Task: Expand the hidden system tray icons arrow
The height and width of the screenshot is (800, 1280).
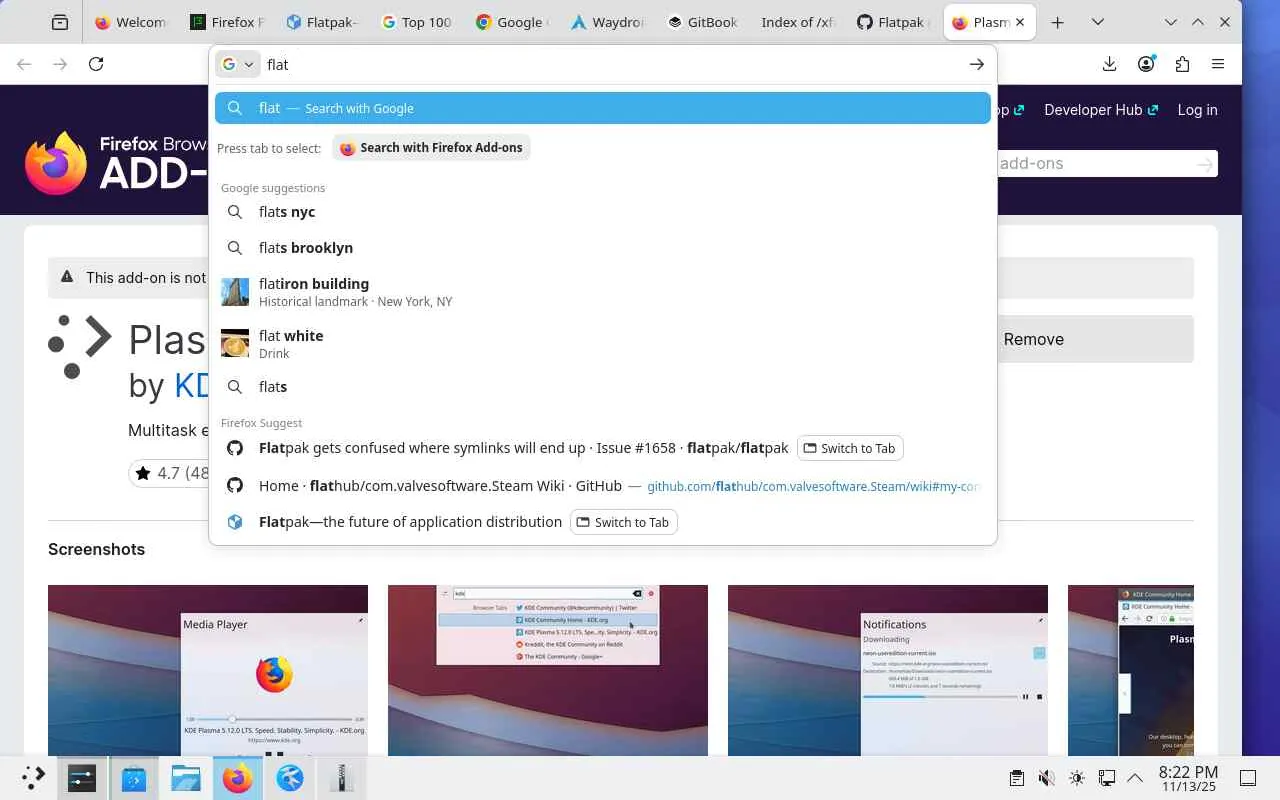Action: pyautogui.click(x=1135, y=778)
